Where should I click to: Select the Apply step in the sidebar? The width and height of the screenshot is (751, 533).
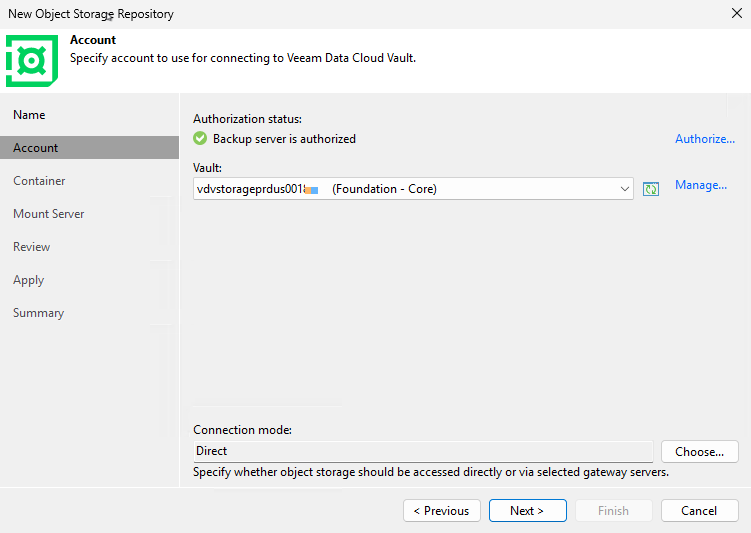29,280
